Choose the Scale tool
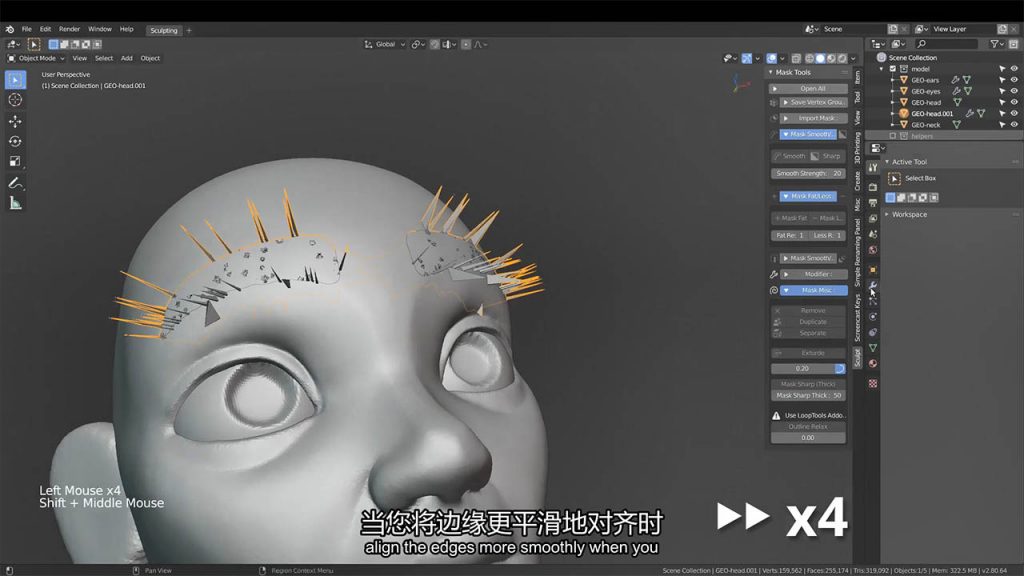This screenshot has width=1024, height=576. (15, 161)
